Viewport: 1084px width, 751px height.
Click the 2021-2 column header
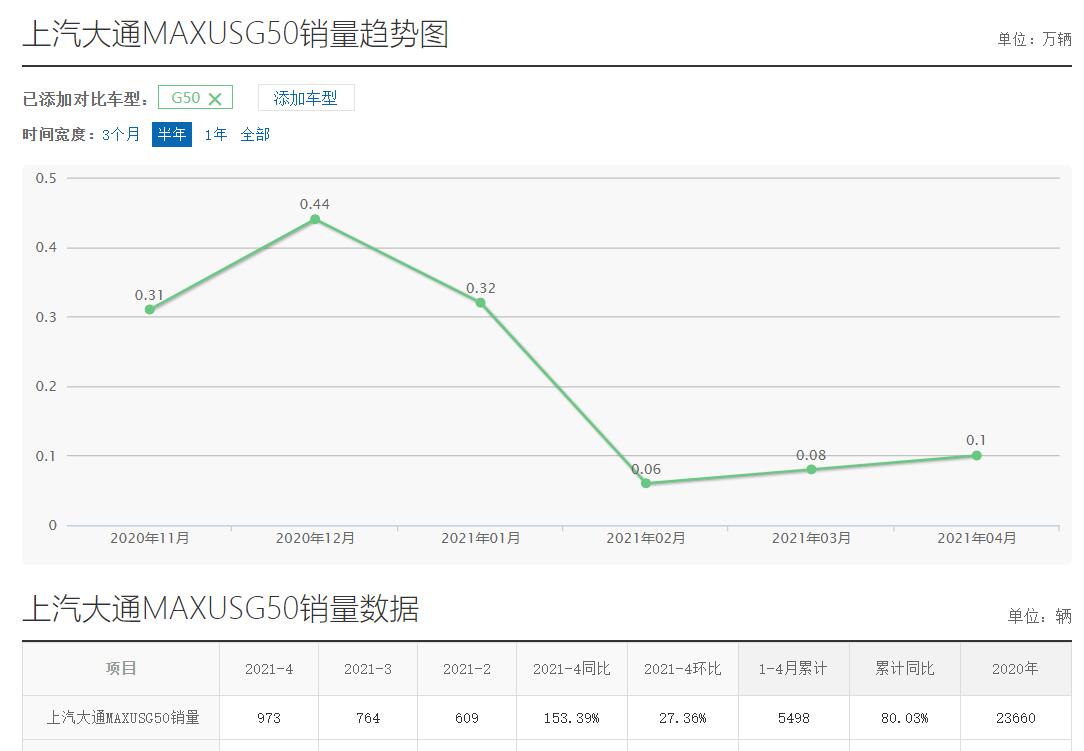click(x=467, y=669)
